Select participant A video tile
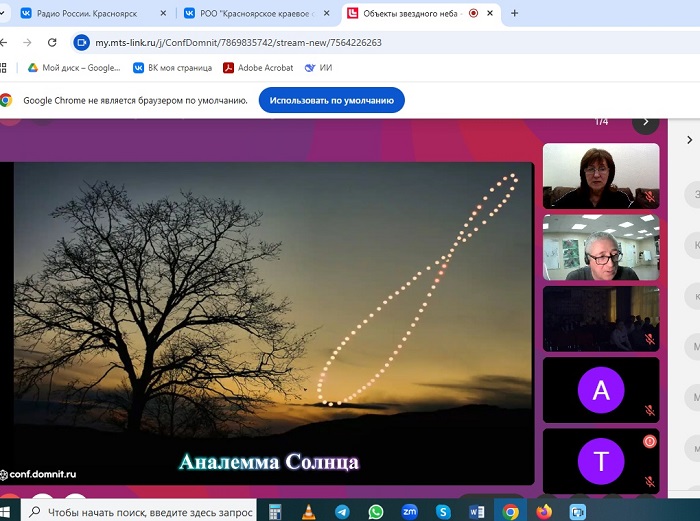700x521 pixels. pos(600,390)
